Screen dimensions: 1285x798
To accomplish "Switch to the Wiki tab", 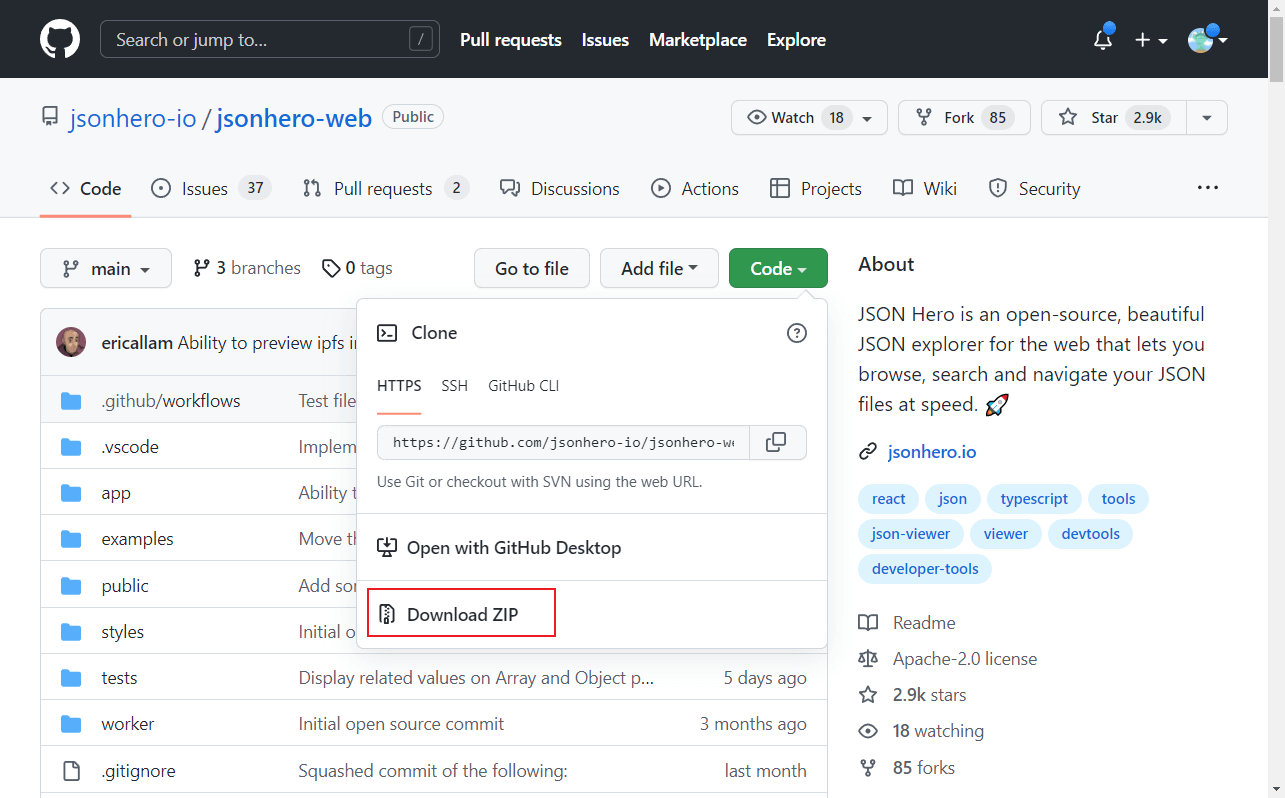I will 925,188.
